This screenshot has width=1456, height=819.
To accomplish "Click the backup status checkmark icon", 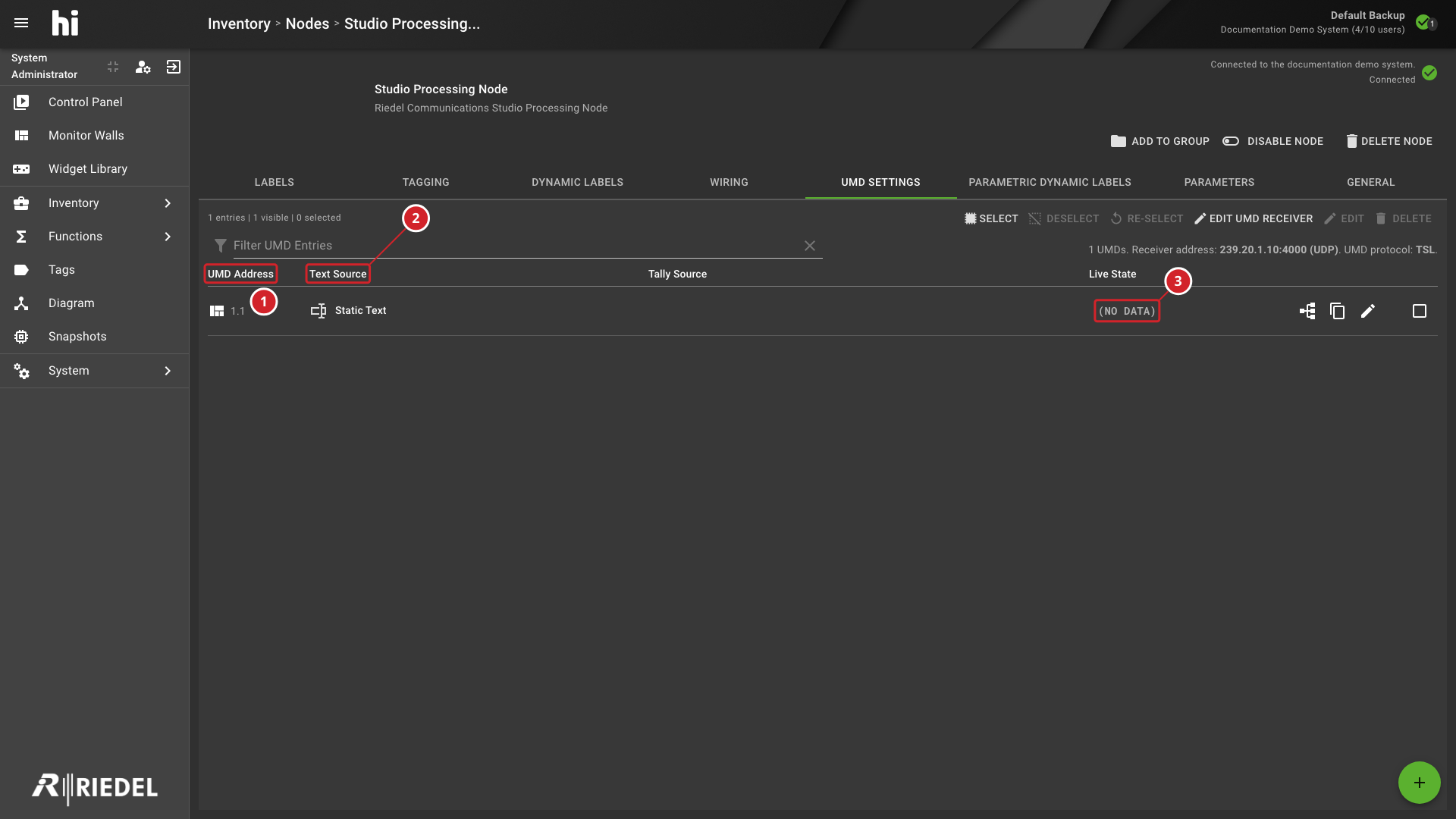I will point(1423,22).
